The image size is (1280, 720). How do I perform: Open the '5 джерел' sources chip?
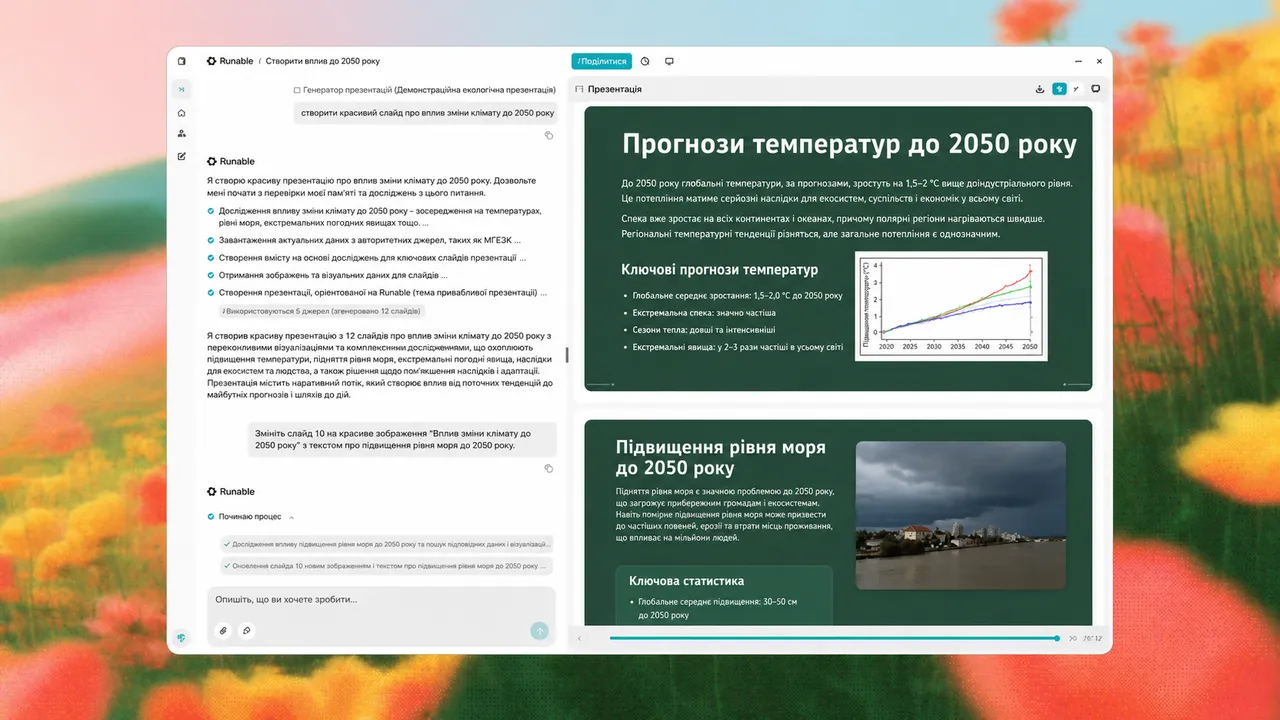pyautogui.click(x=321, y=312)
